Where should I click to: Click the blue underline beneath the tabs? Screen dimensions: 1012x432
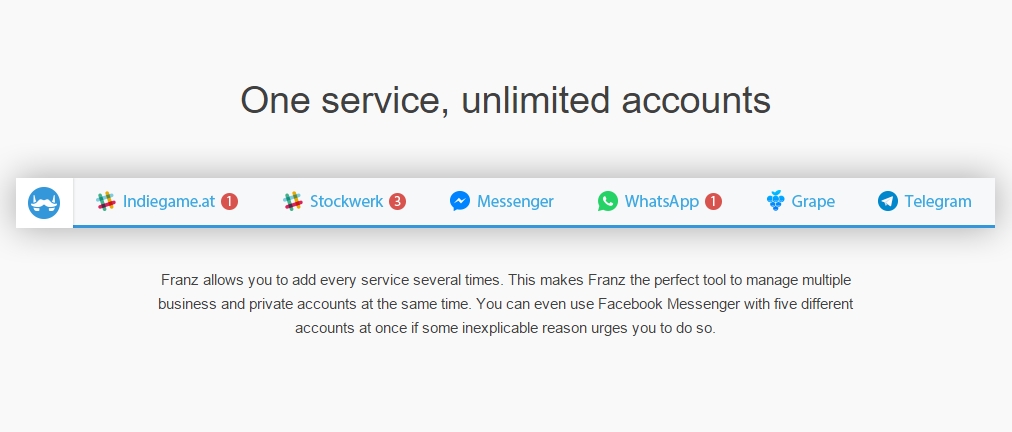click(534, 226)
